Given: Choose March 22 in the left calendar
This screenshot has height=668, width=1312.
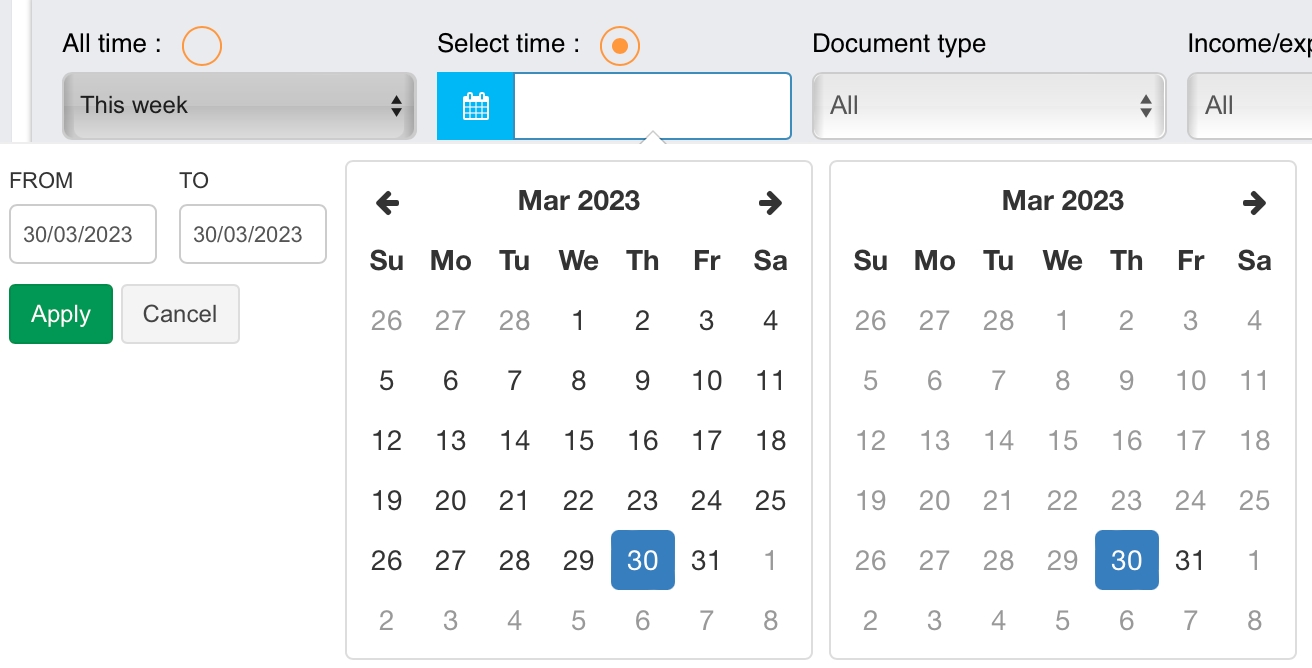Looking at the screenshot, I should coord(579,501).
